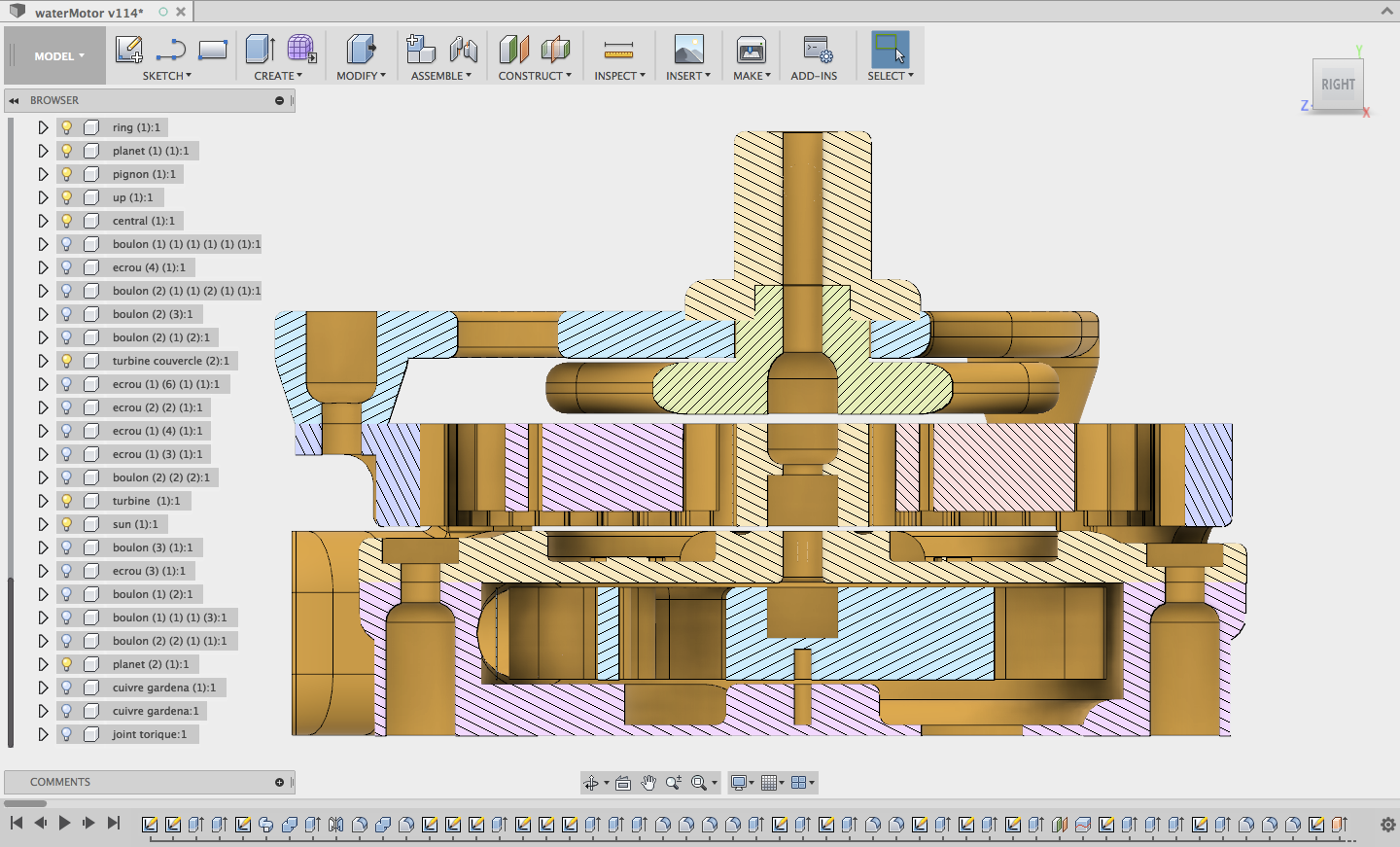Toggle visibility of sun (1):1

tap(67, 524)
